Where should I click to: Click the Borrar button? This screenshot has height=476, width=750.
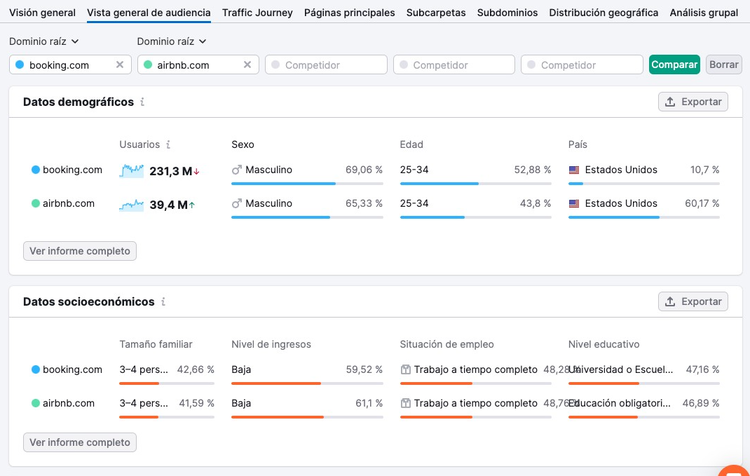pyautogui.click(x=724, y=65)
